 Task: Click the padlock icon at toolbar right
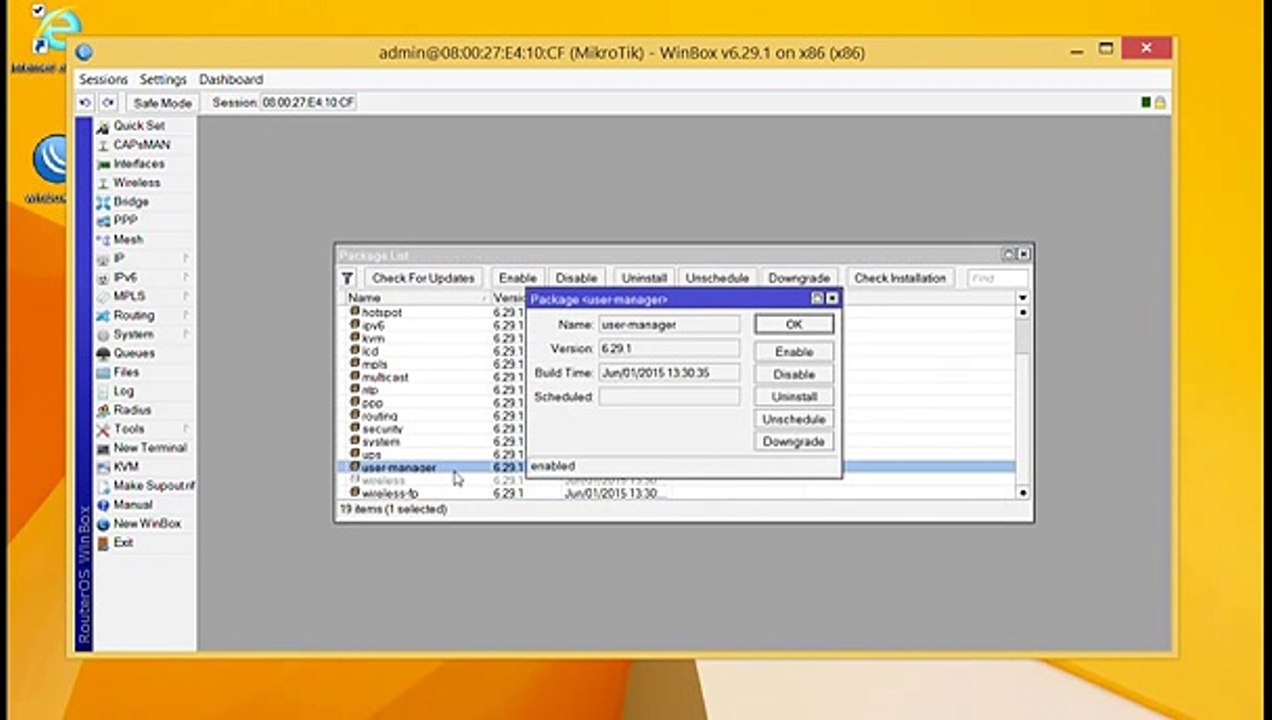pos(1160,103)
